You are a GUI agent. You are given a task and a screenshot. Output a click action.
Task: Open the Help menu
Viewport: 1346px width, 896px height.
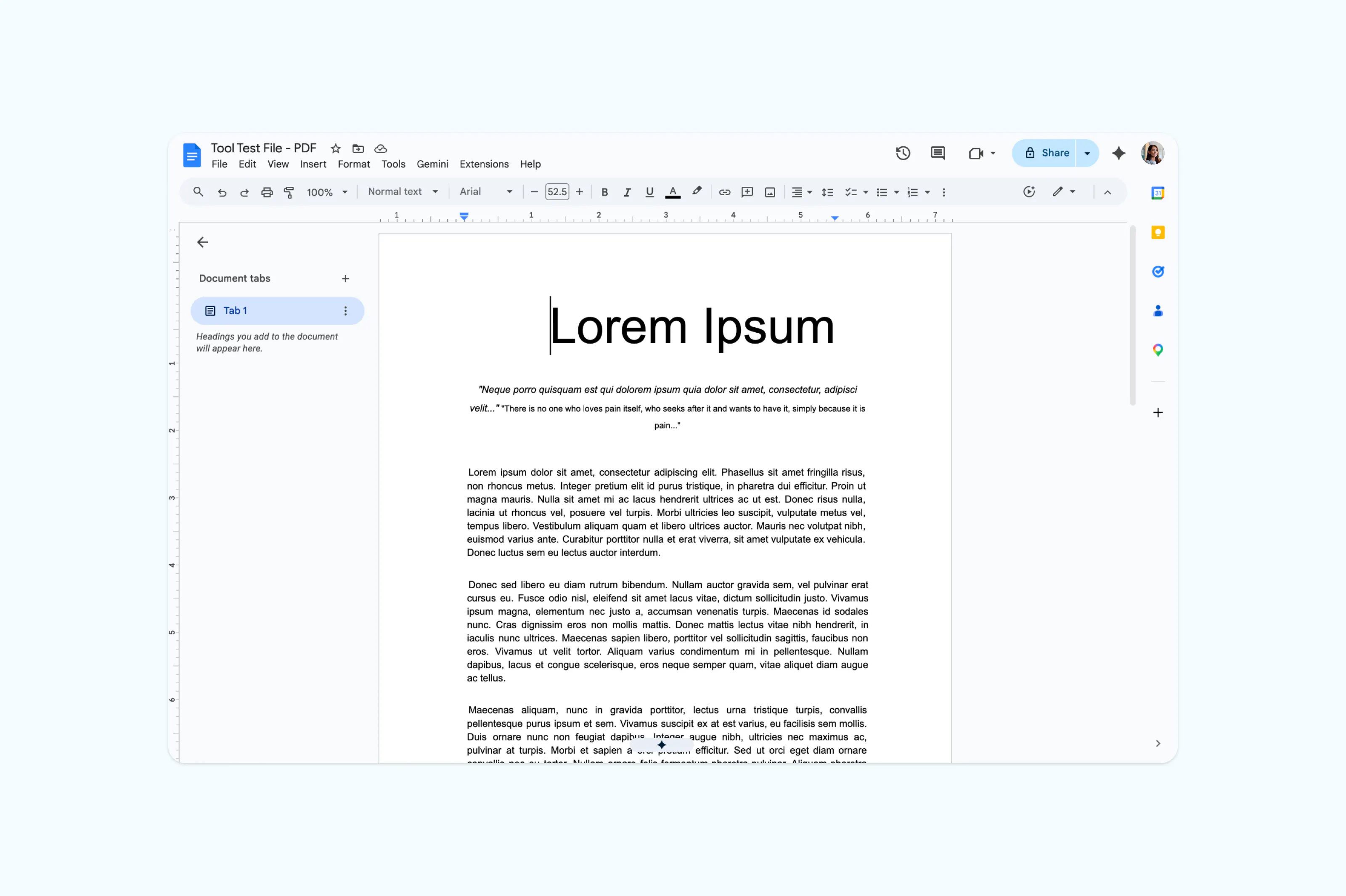(x=530, y=164)
